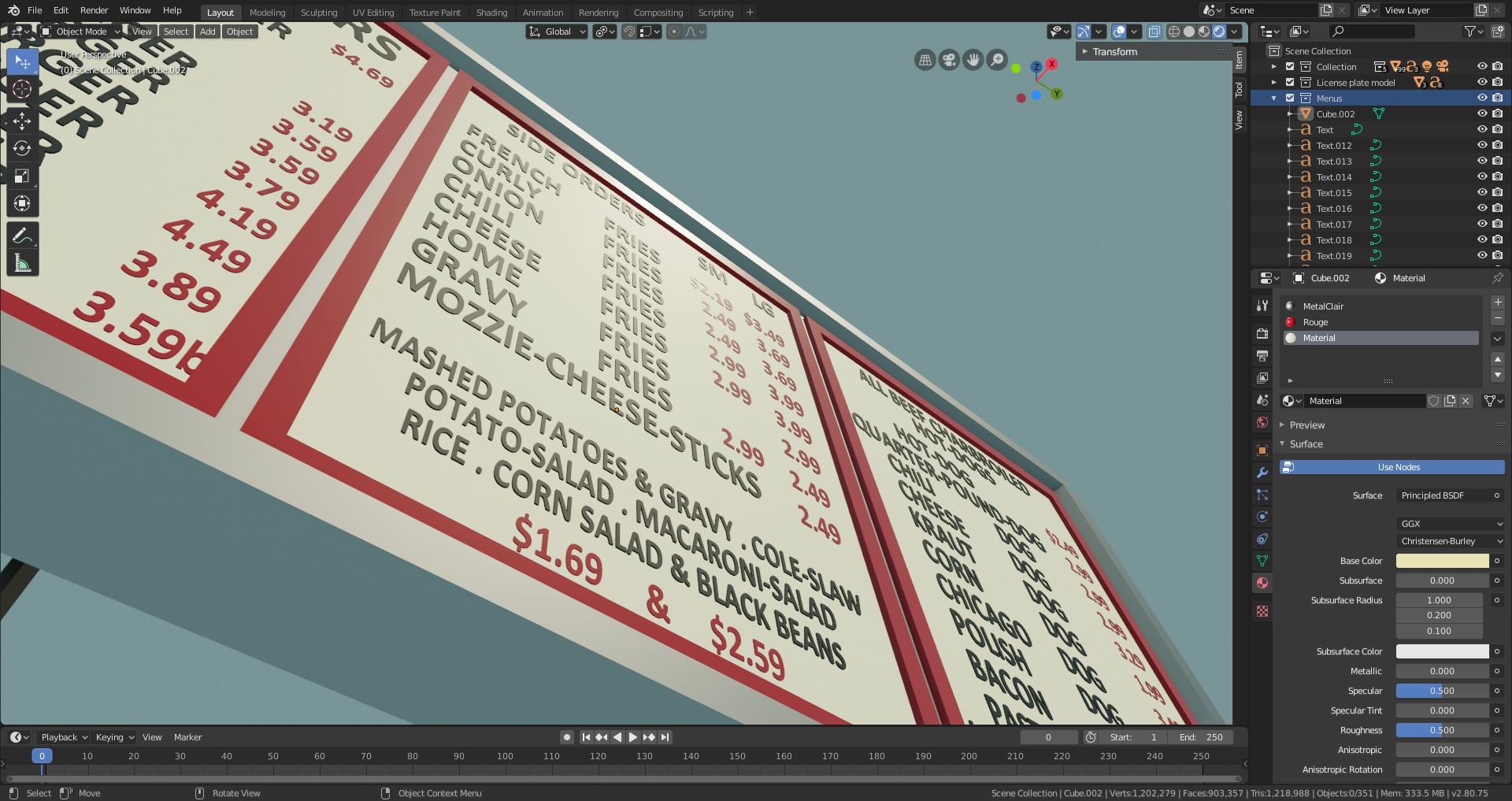
Task: Select the Cursor tool in toolbar
Action: point(22,89)
